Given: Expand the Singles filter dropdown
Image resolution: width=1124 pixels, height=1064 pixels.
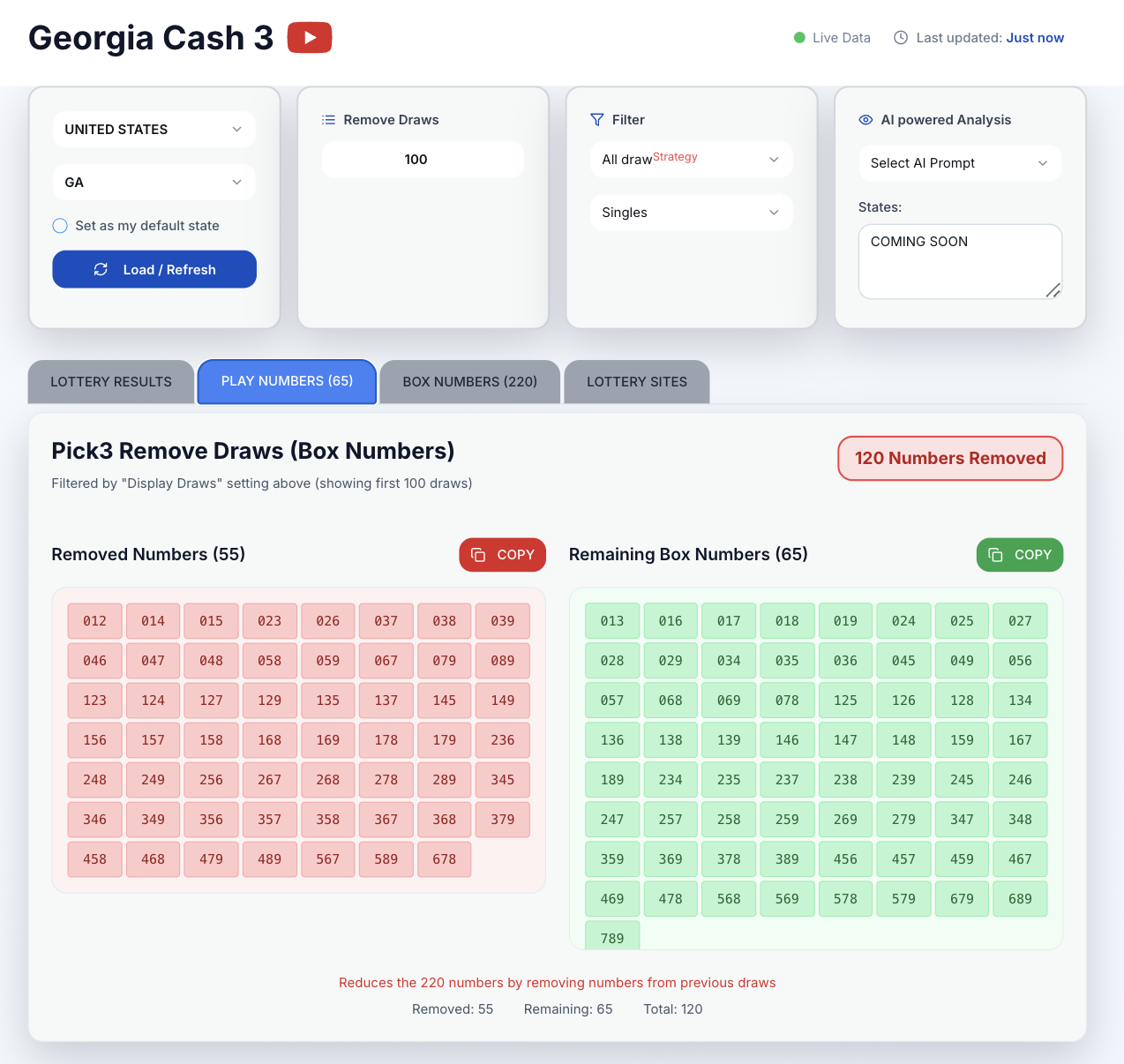Looking at the screenshot, I should pyautogui.click(x=692, y=213).
